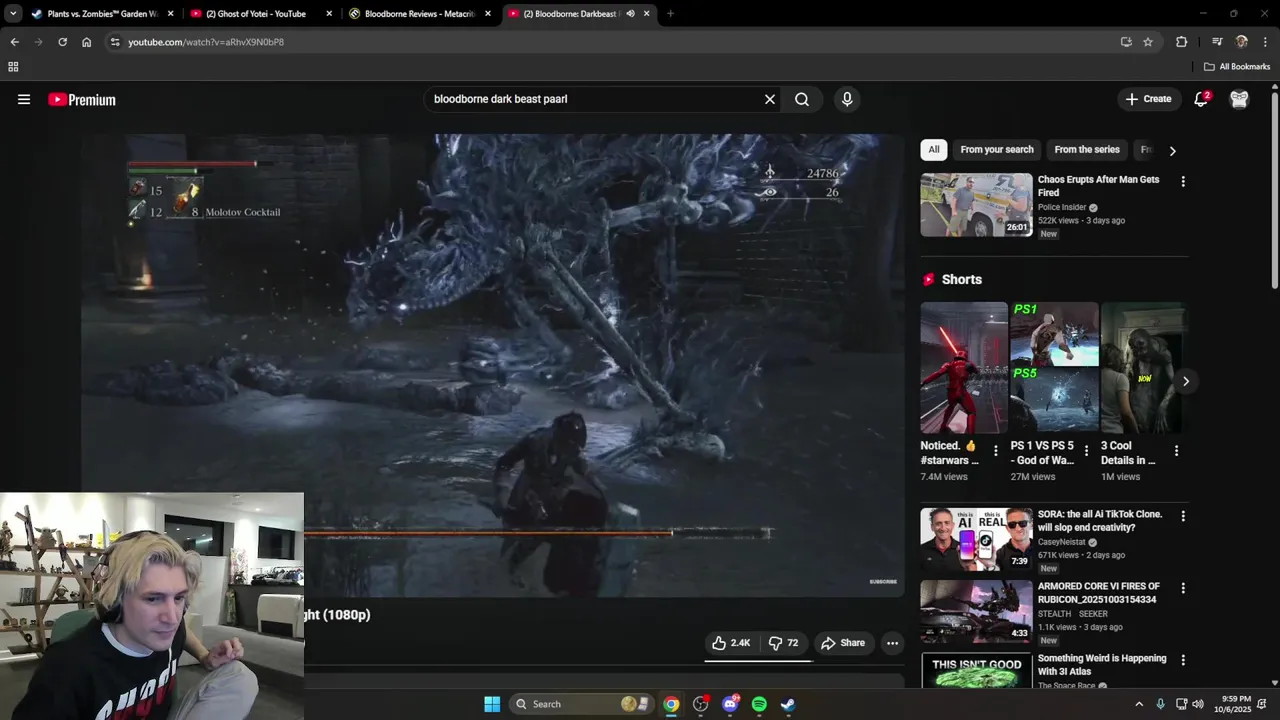Select the All filter chip
The width and height of the screenshot is (1280, 720).
pyautogui.click(x=933, y=150)
